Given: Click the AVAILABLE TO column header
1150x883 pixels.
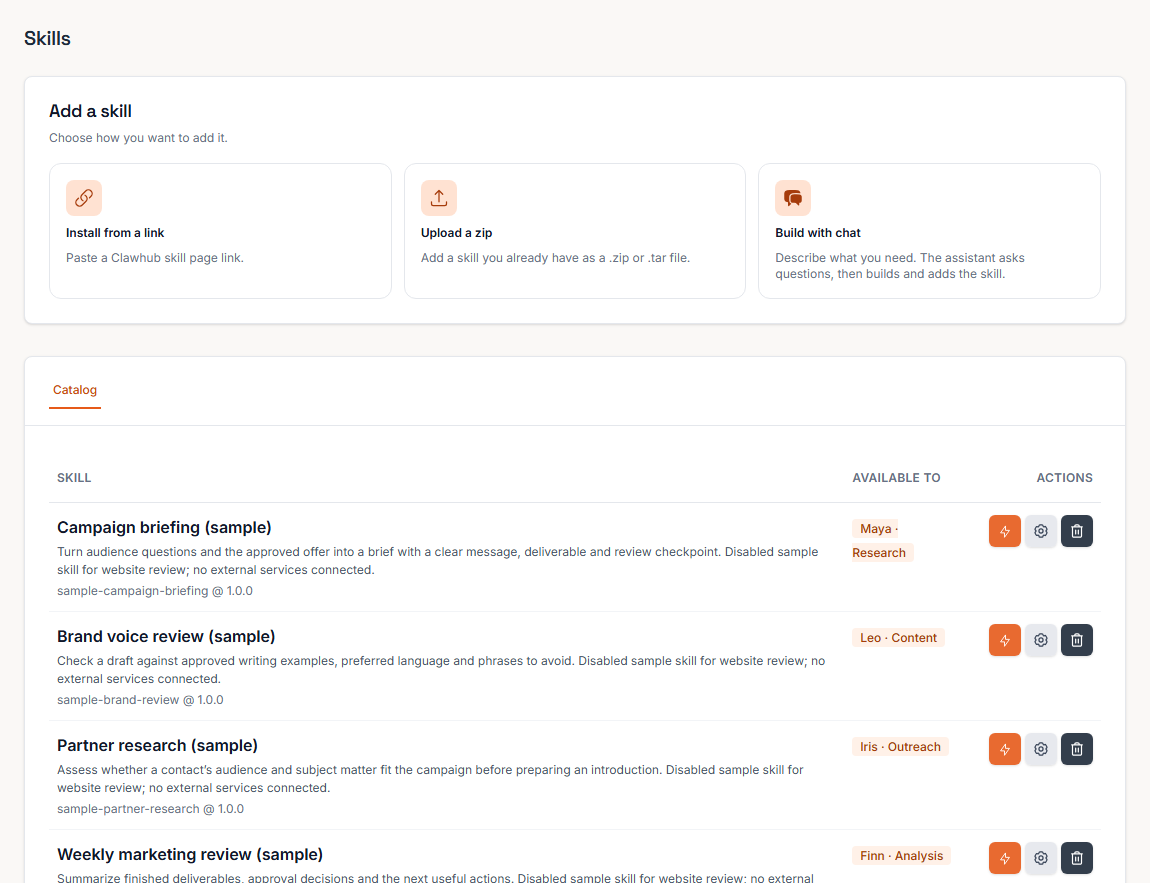Looking at the screenshot, I should click(896, 478).
